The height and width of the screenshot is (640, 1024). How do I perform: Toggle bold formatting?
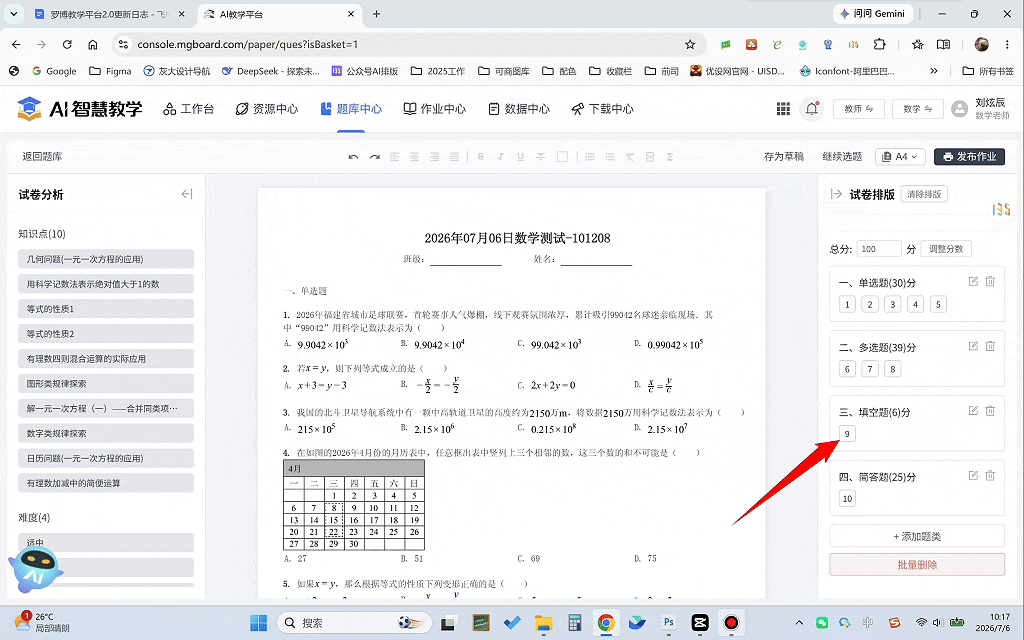(x=481, y=157)
